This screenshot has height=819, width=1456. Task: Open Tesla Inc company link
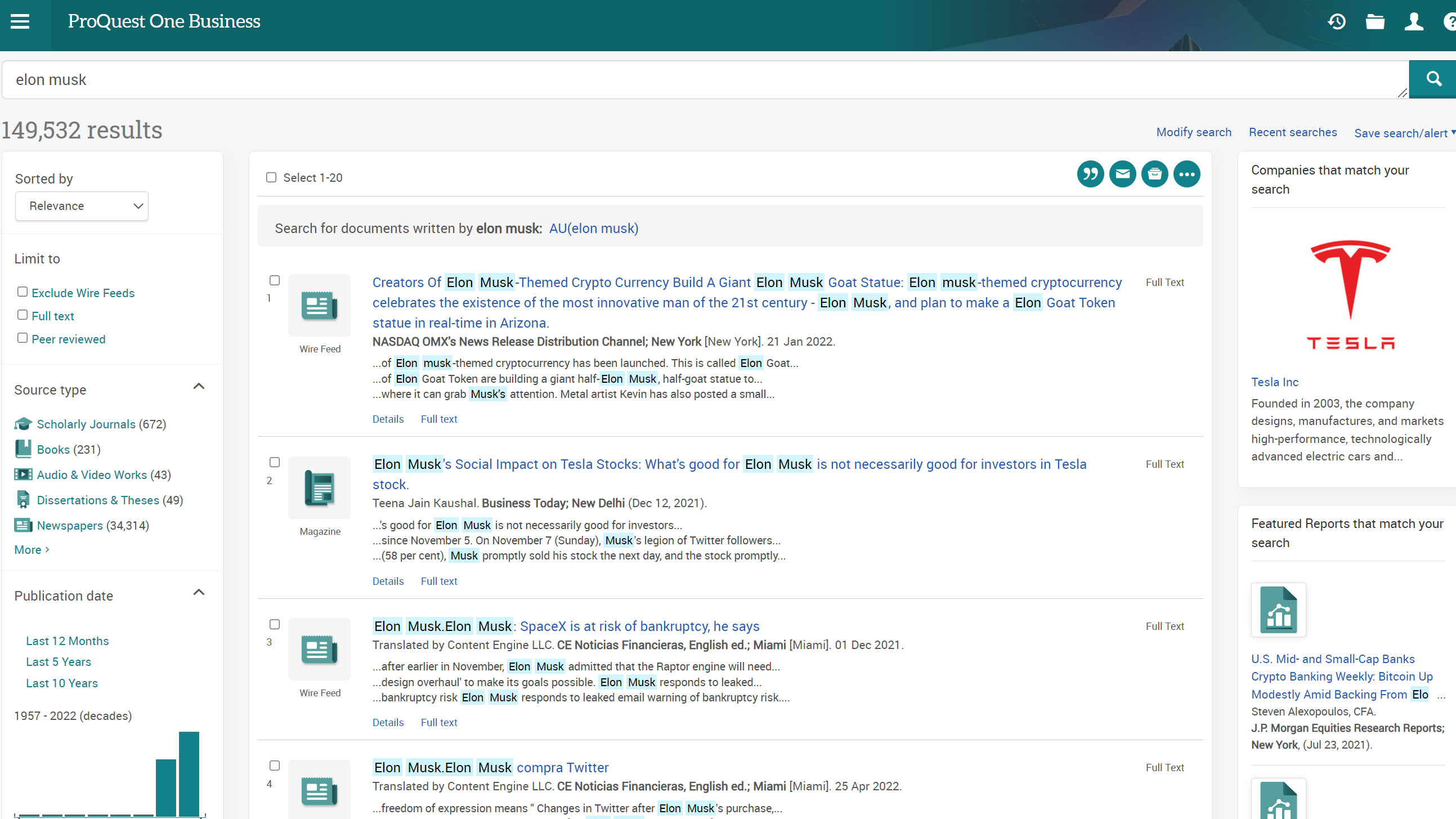pyautogui.click(x=1275, y=382)
